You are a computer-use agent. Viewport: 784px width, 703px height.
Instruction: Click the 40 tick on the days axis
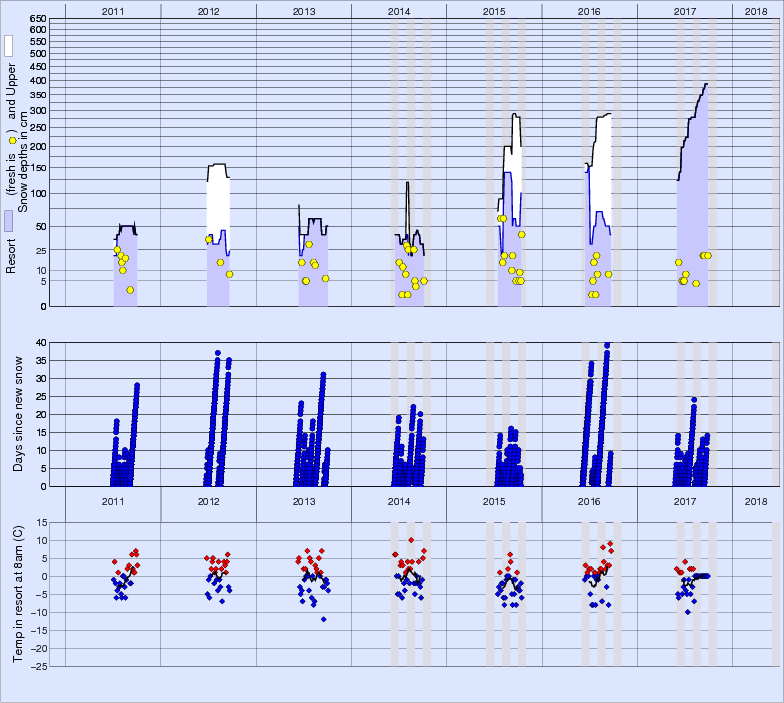tap(41, 342)
